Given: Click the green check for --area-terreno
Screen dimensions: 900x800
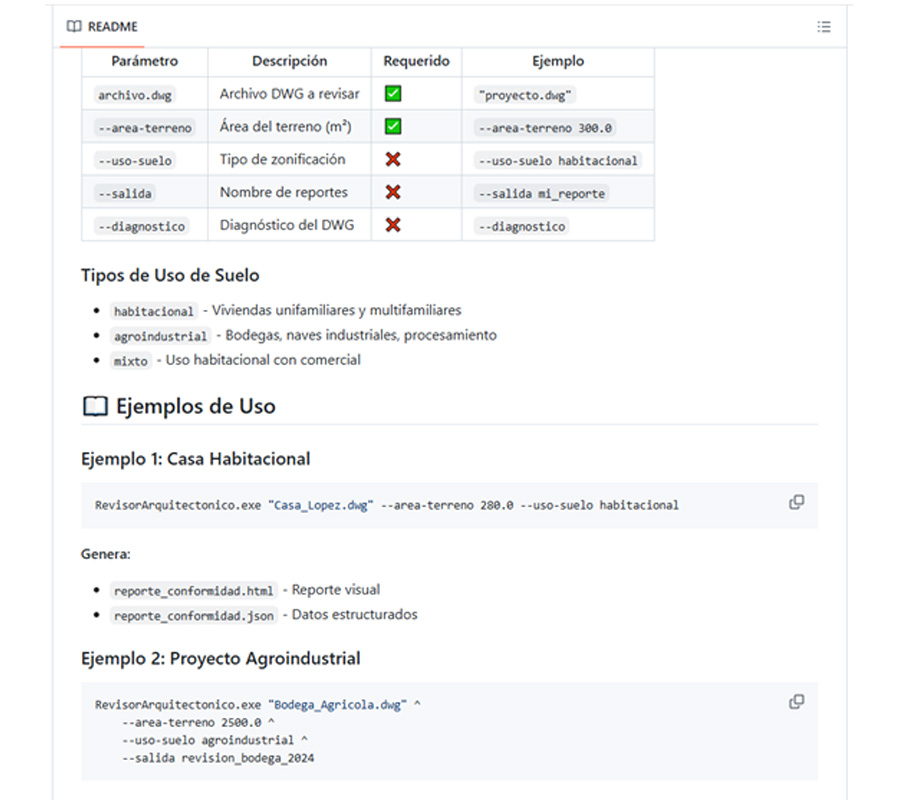Looking at the screenshot, I should pyautogui.click(x=393, y=126).
